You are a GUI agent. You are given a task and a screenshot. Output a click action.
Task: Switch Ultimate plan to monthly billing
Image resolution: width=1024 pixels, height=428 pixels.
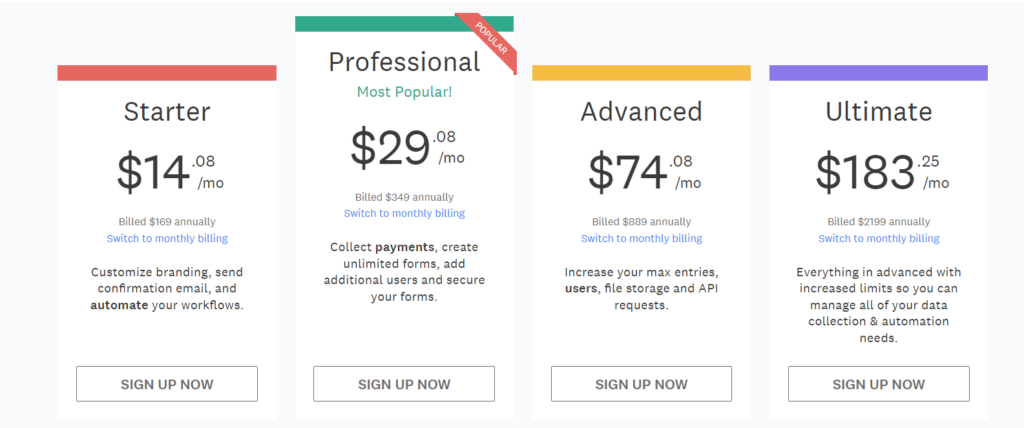(x=878, y=239)
